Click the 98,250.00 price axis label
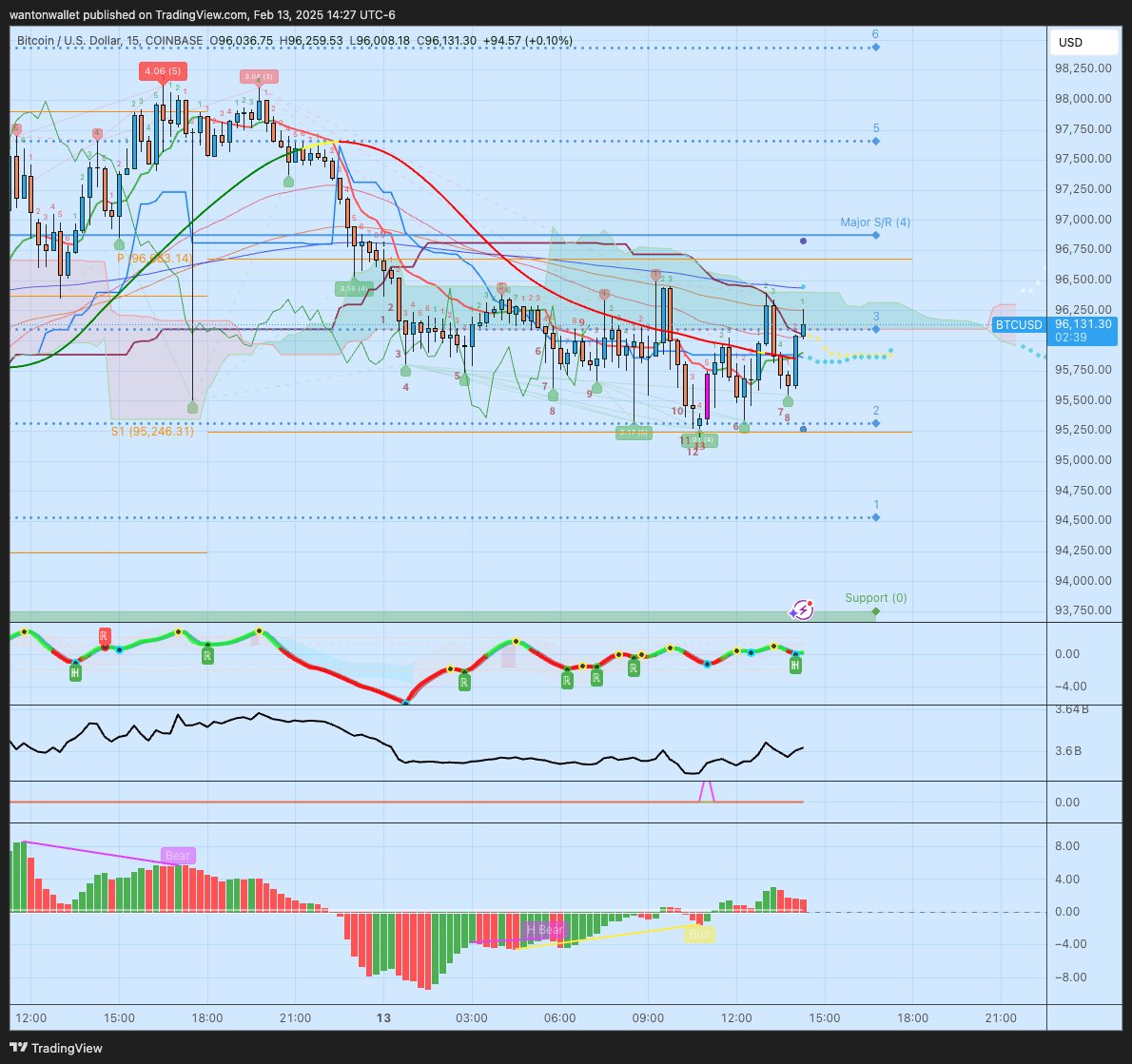1132x1064 pixels. tap(1083, 68)
